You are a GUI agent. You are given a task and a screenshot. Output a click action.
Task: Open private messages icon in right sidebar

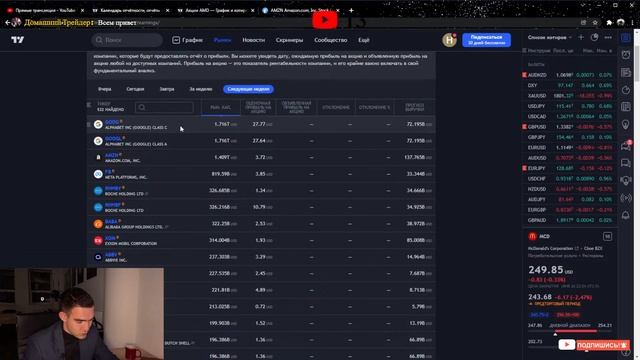click(626, 163)
